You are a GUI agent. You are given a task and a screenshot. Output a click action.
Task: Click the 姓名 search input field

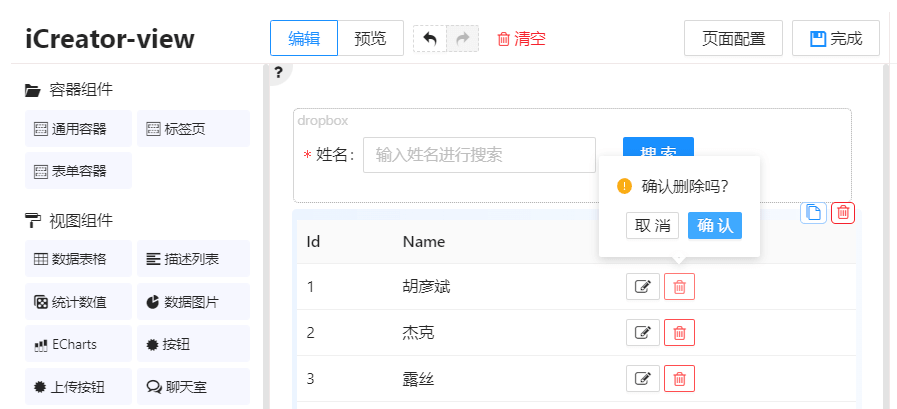[479, 155]
